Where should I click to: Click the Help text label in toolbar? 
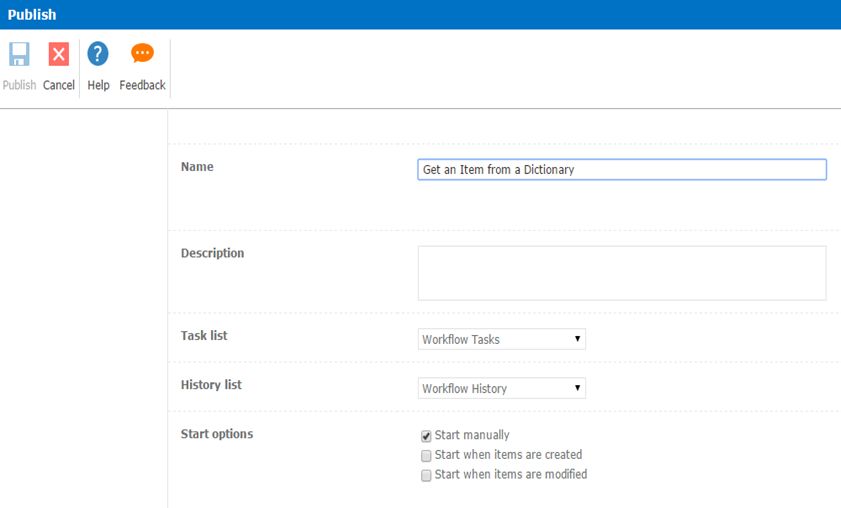[98, 85]
